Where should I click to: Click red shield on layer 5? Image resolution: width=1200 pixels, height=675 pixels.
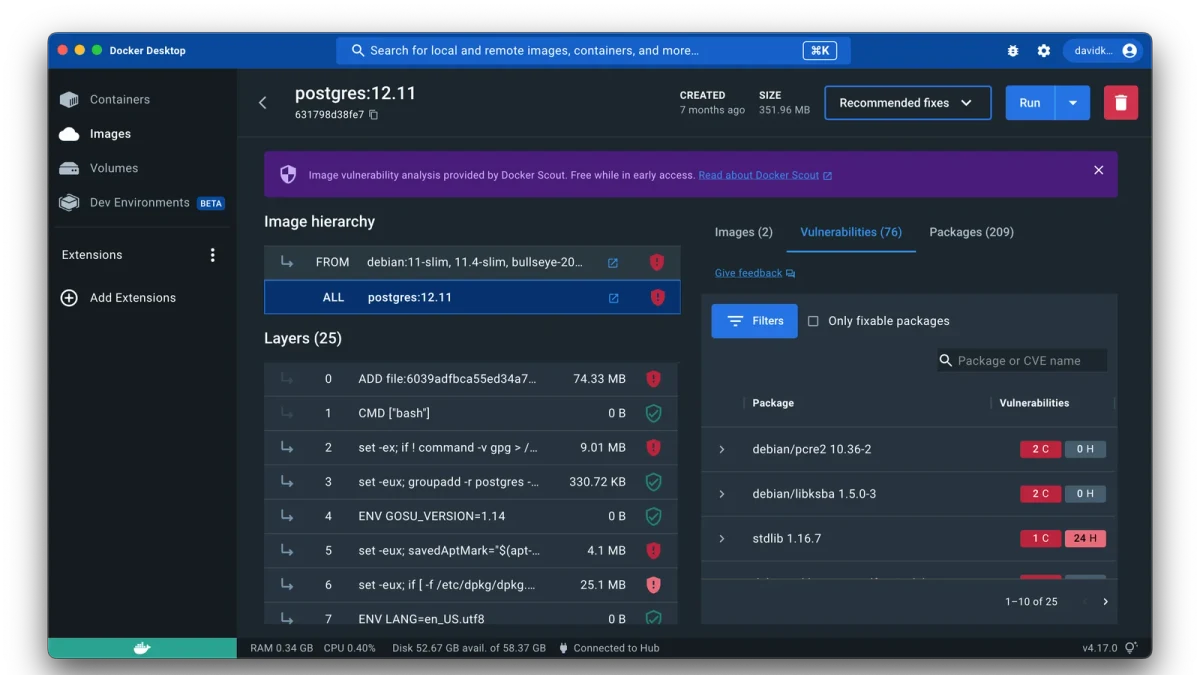[x=653, y=550]
